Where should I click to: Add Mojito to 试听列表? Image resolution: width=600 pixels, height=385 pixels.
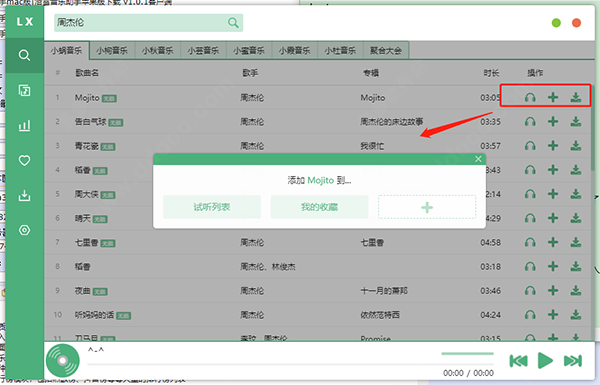(212, 207)
